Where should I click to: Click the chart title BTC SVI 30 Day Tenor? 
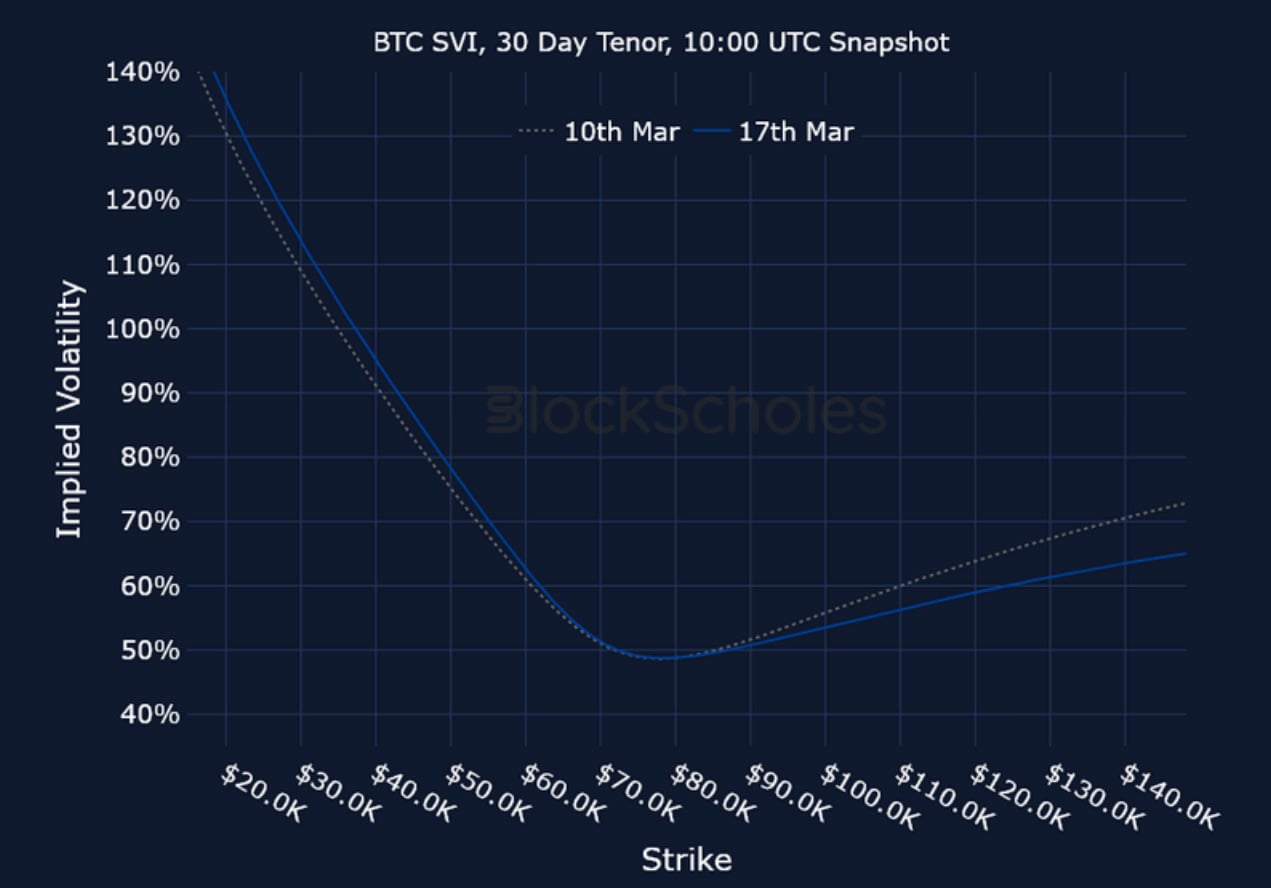[661, 43]
